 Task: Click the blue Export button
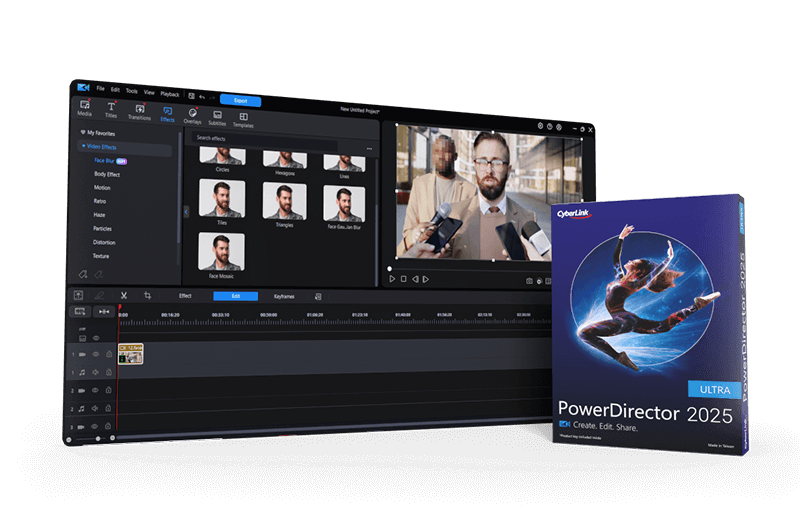point(240,101)
